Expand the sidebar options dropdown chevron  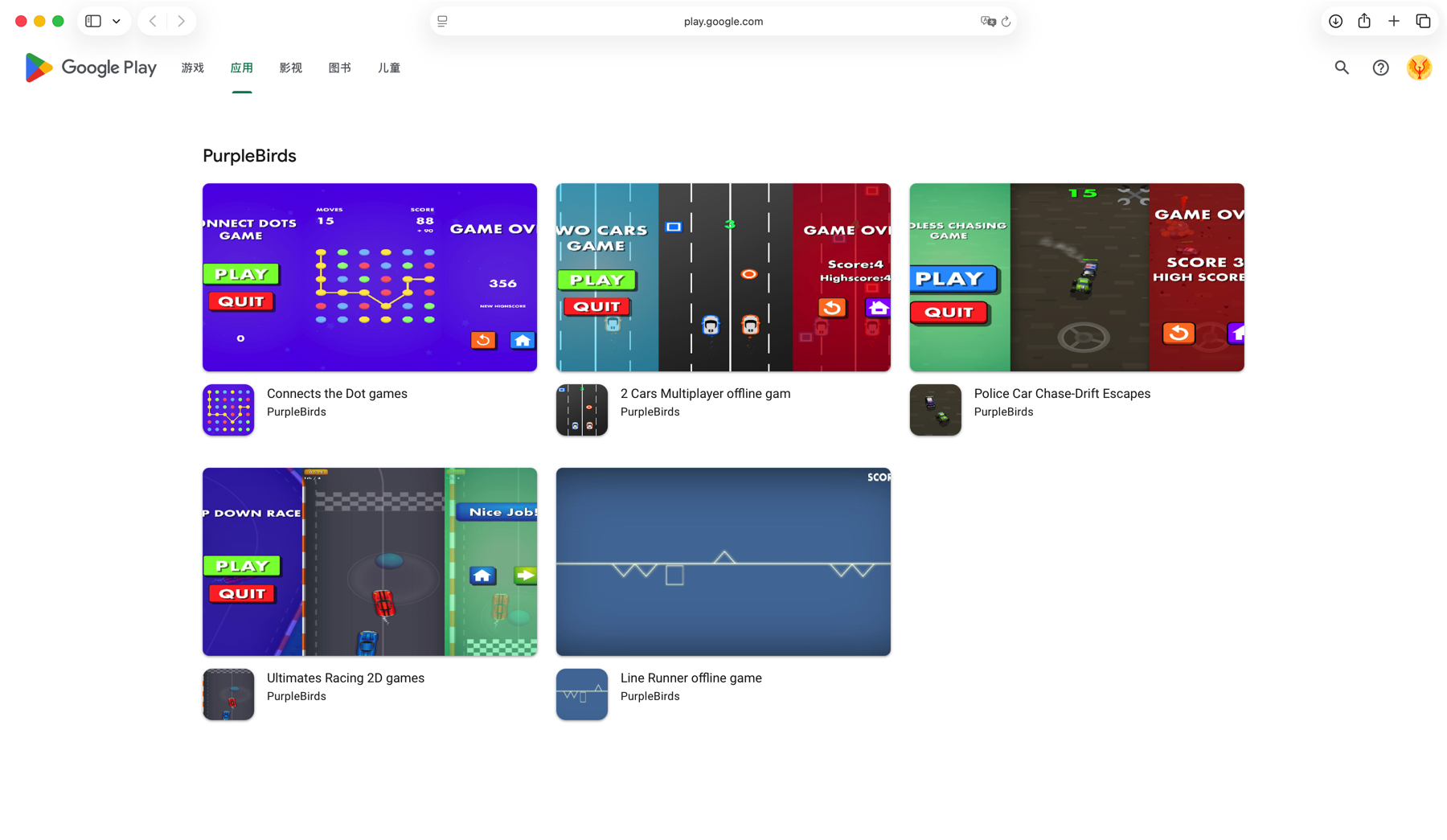click(x=117, y=22)
